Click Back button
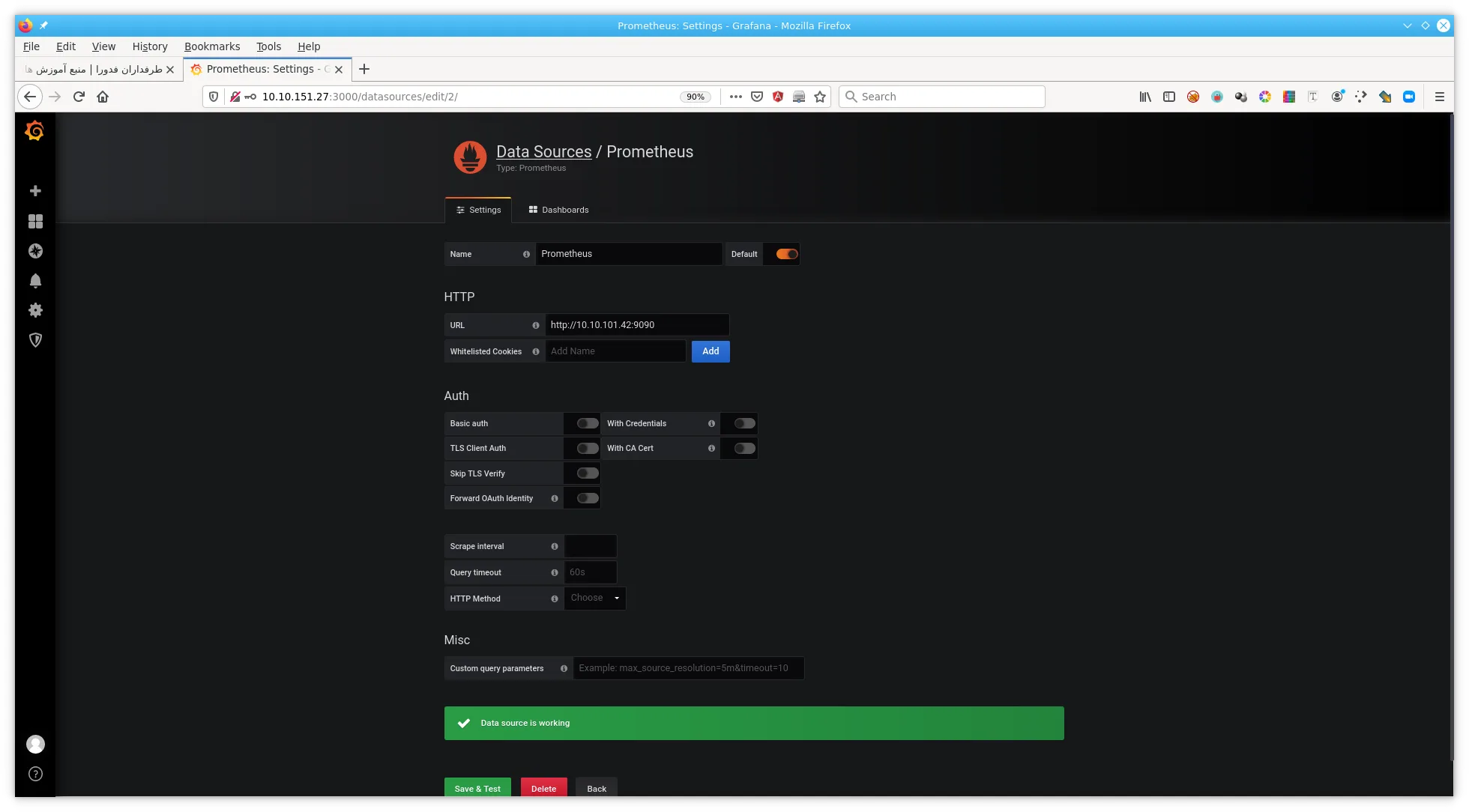Screen dimensions: 1469x812 point(597,787)
